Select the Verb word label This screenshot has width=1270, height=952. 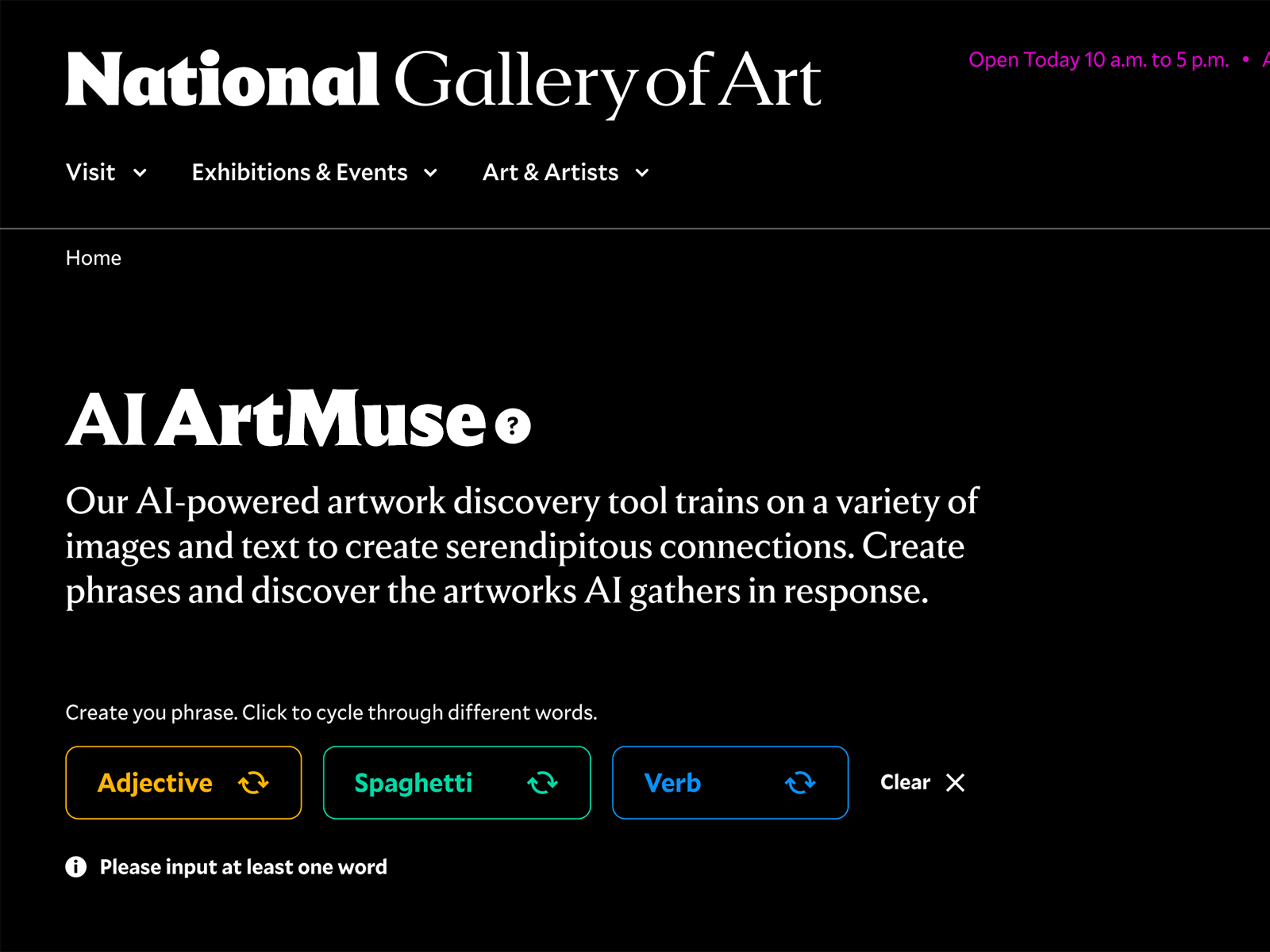(672, 783)
